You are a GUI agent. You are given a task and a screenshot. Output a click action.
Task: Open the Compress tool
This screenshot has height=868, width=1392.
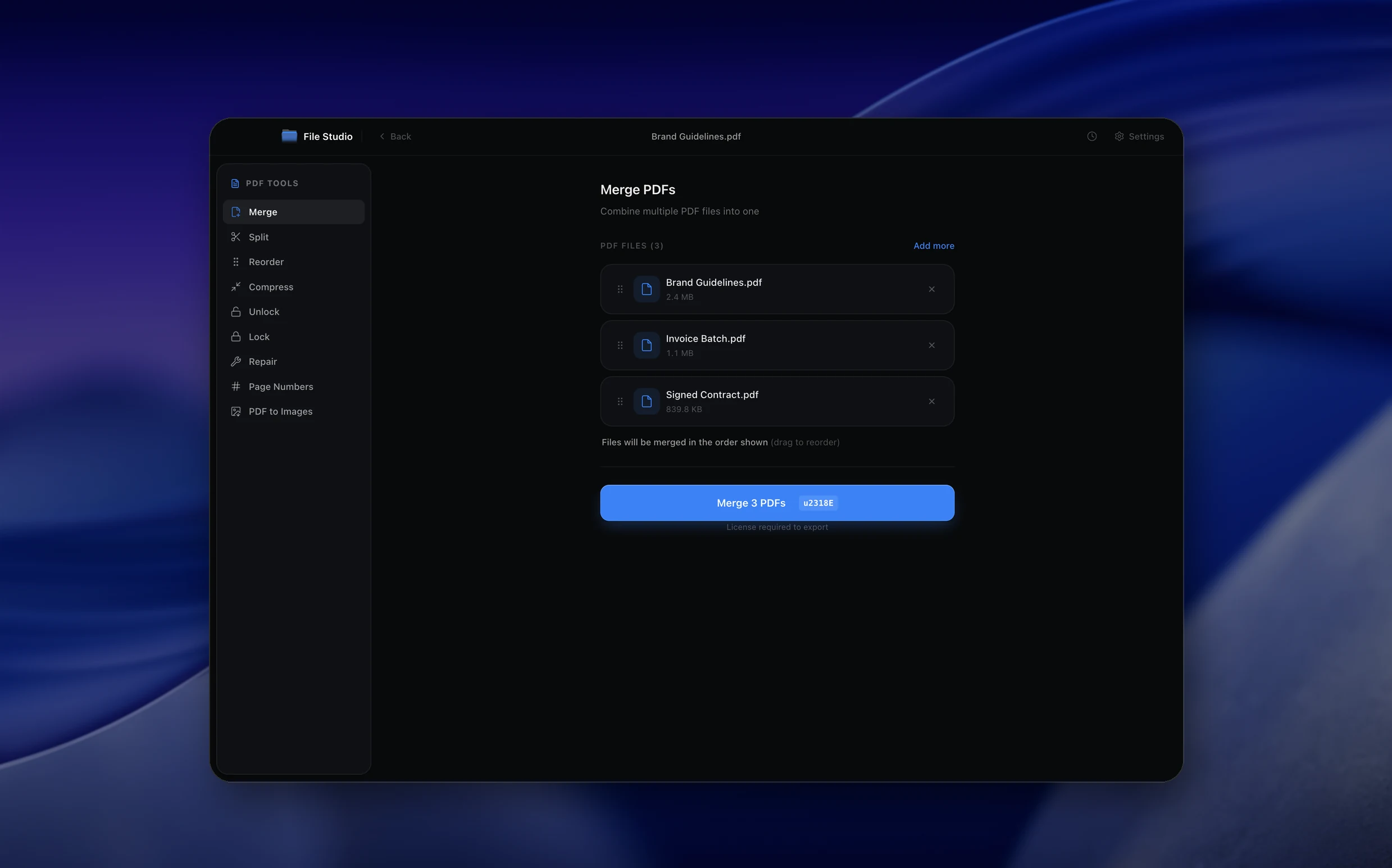coord(293,287)
